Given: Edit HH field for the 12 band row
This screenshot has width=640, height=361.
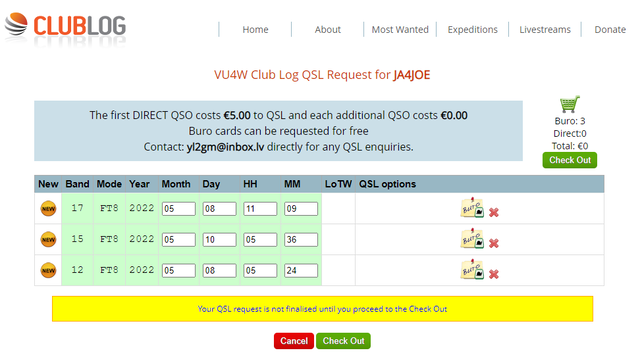Looking at the screenshot, I should coord(260,270).
